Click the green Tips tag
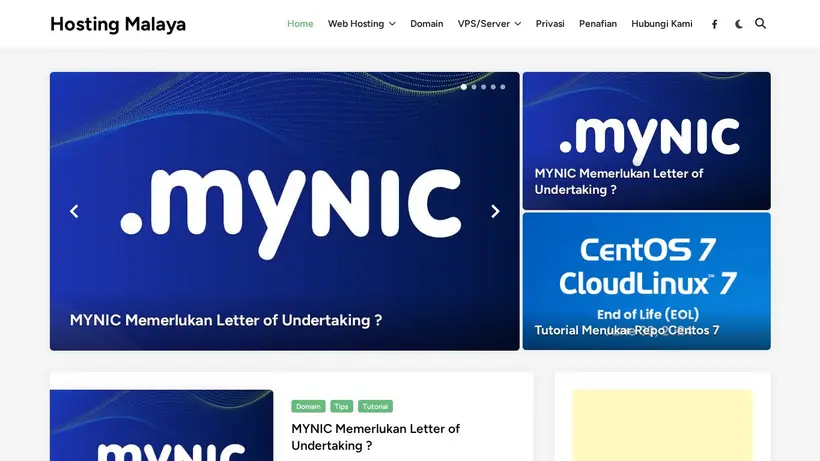This screenshot has width=820, height=461. click(x=341, y=406)
